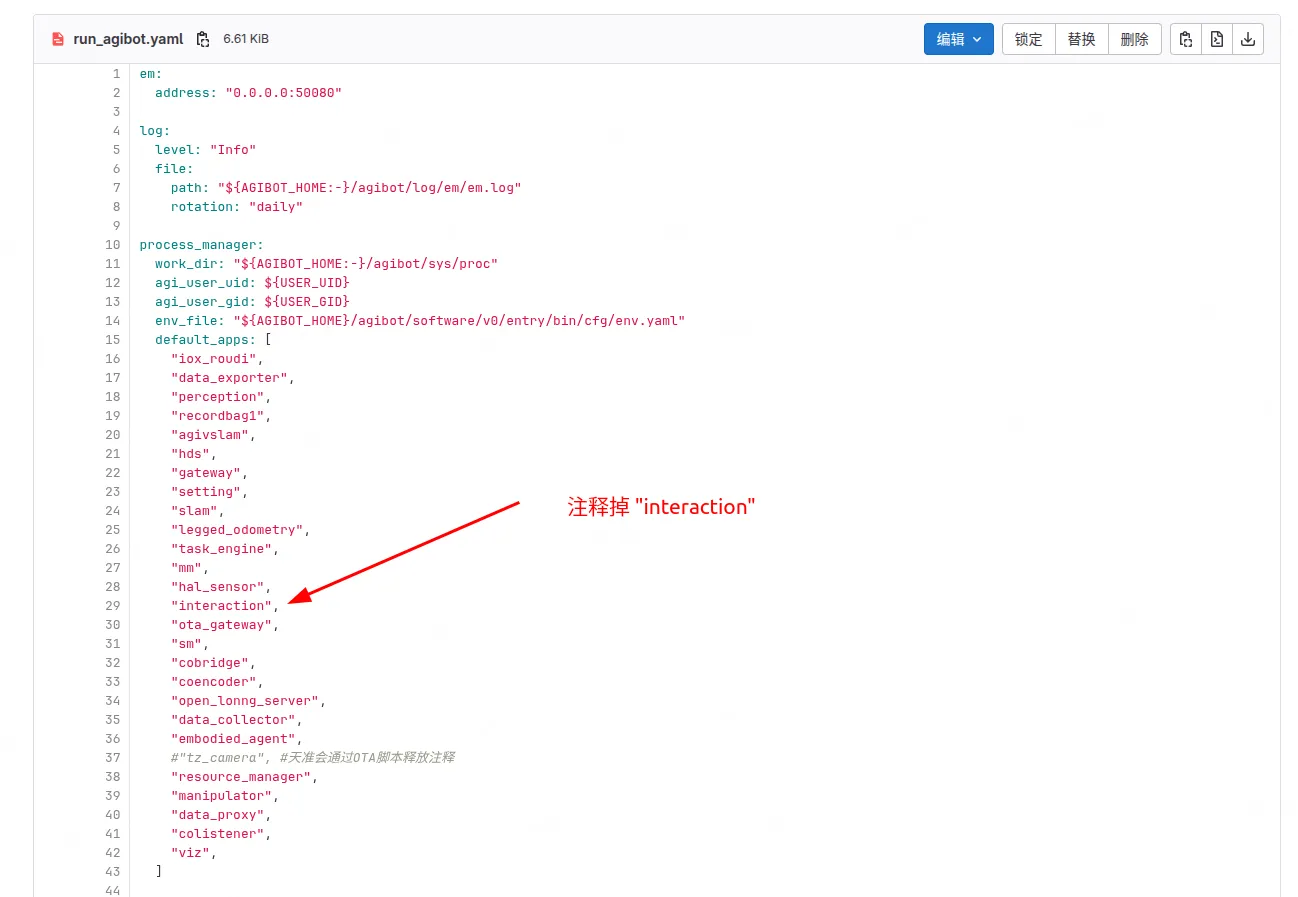This screenshot has width=1298, height=897.
Task: Go to line number 29
Action: point(112,605)
